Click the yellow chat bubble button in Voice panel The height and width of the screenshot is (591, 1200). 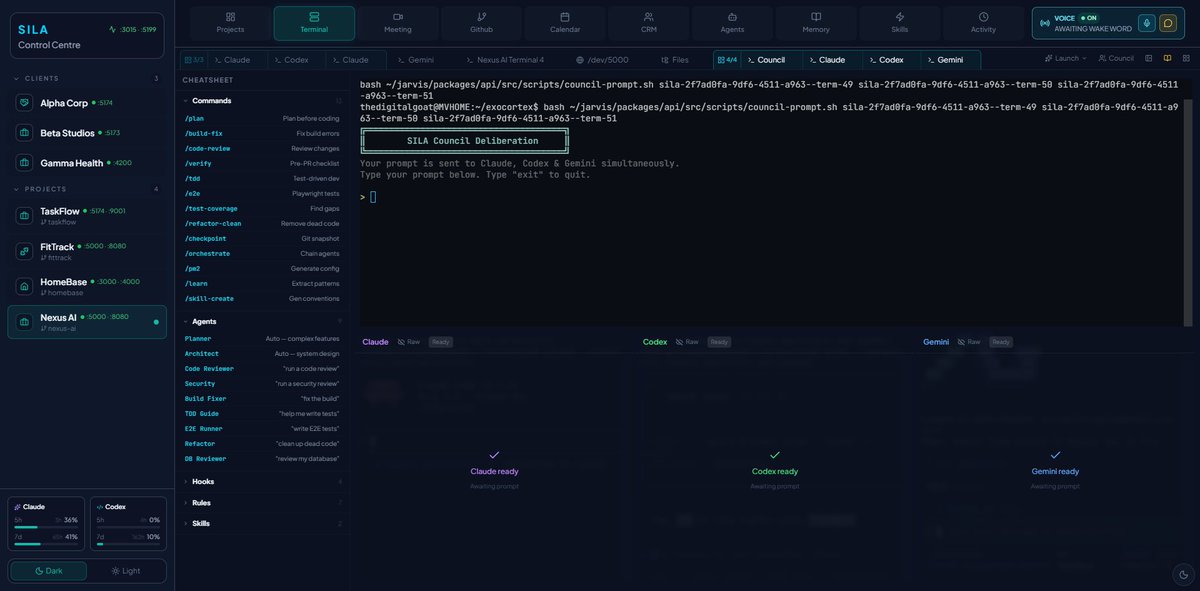[x=1167, y=23]
